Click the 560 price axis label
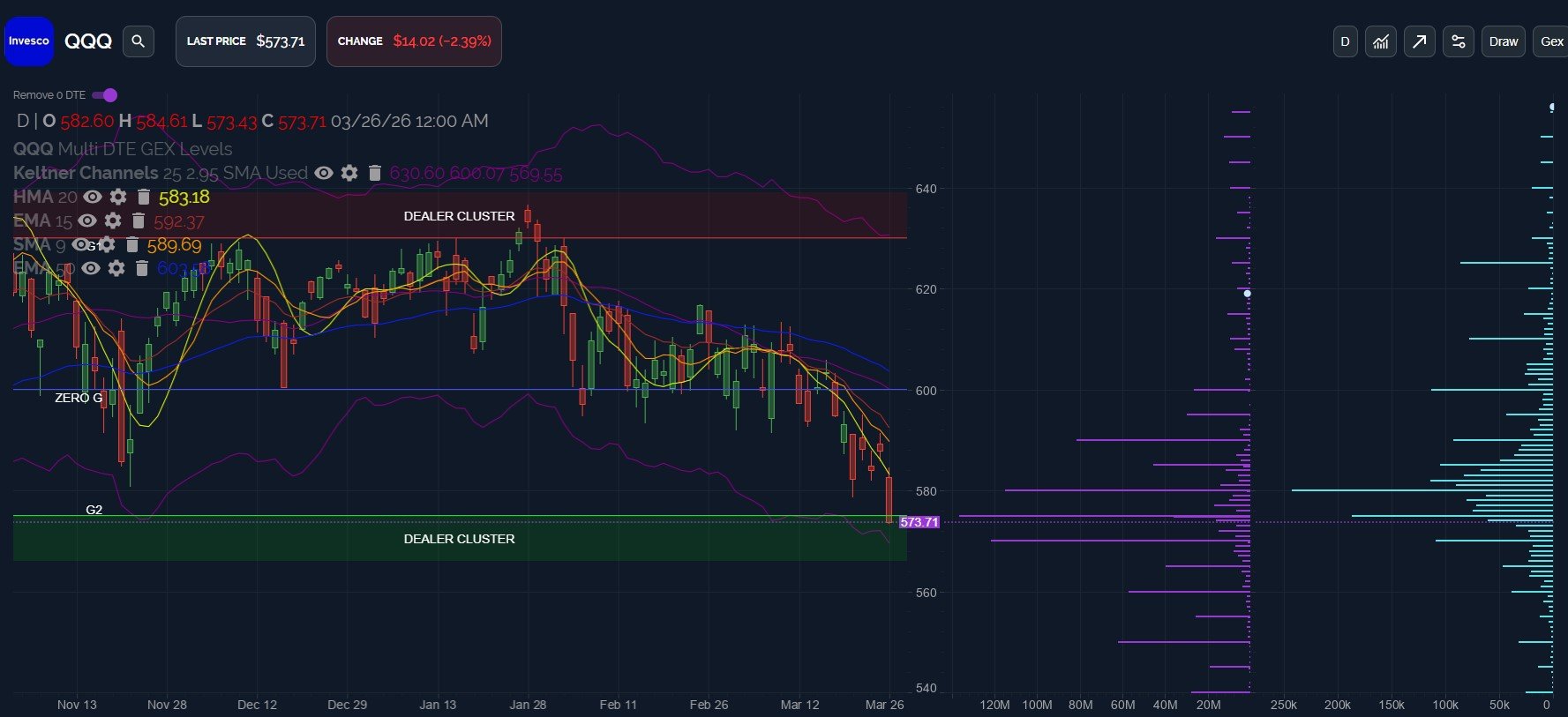Image resolution: width=1568 pixels, height=717 pixels. point(926,593)
